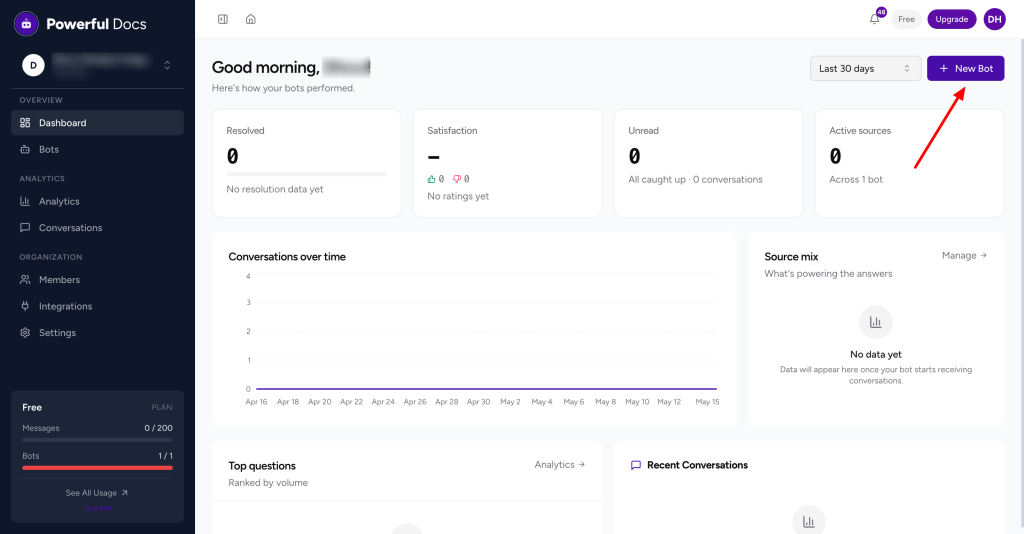Open the DH user avatar menu

pyautogui.click(x=995, y=19)
